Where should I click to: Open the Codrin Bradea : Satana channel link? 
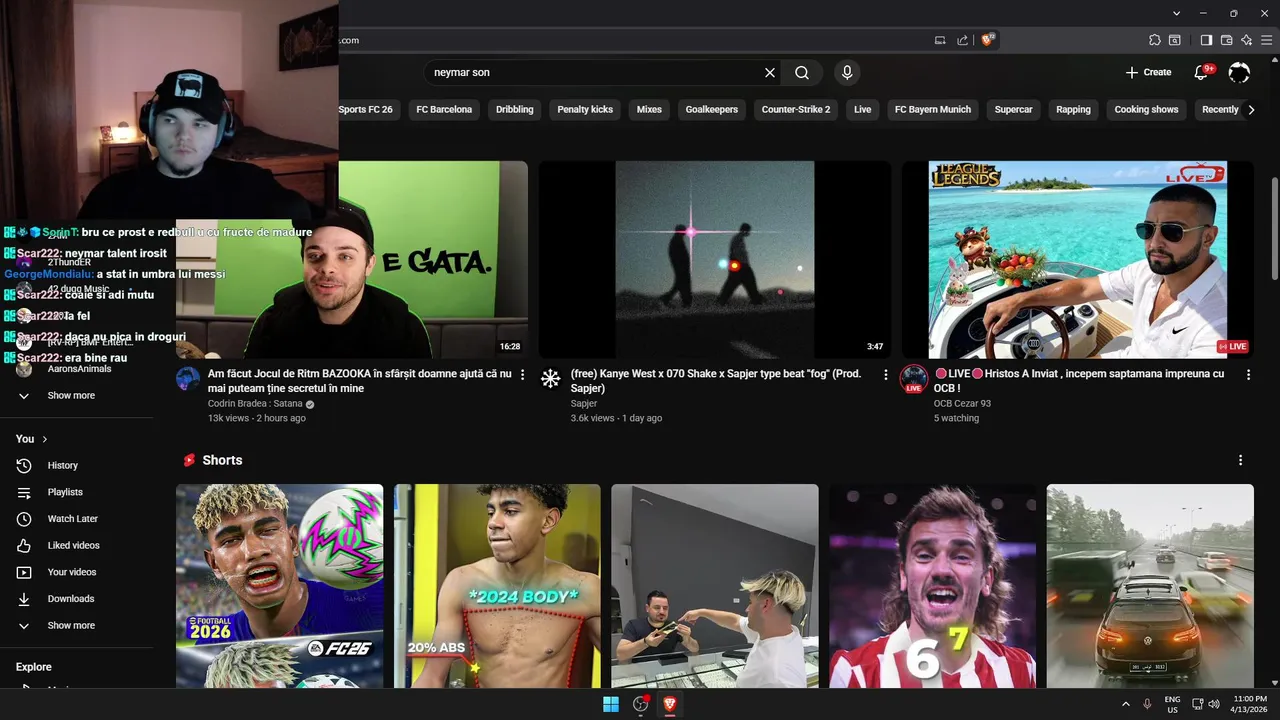[x=255, y=404]
